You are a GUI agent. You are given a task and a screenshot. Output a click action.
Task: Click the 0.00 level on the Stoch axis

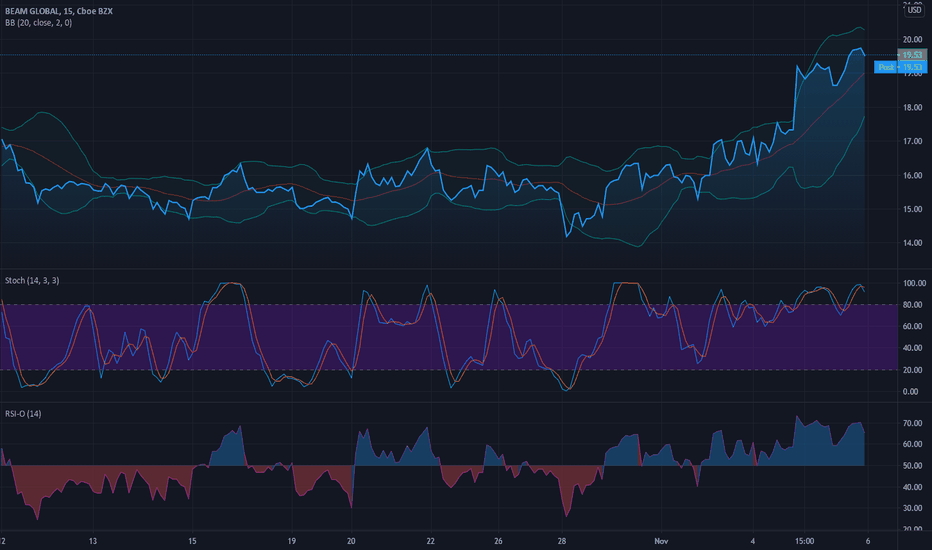tap(910, 391)
